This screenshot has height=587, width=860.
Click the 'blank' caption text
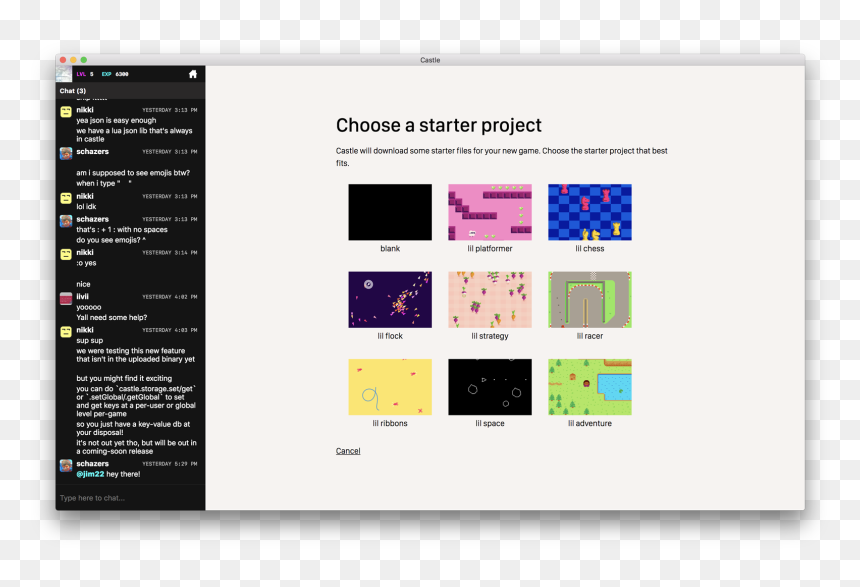point(390,249)
